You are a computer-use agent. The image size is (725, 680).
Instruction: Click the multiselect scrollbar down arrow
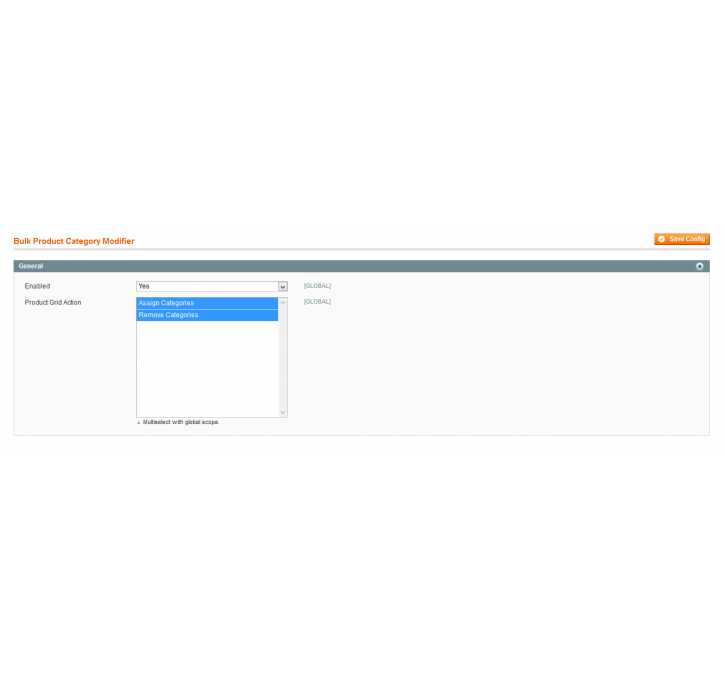click(x=283, y=412)
